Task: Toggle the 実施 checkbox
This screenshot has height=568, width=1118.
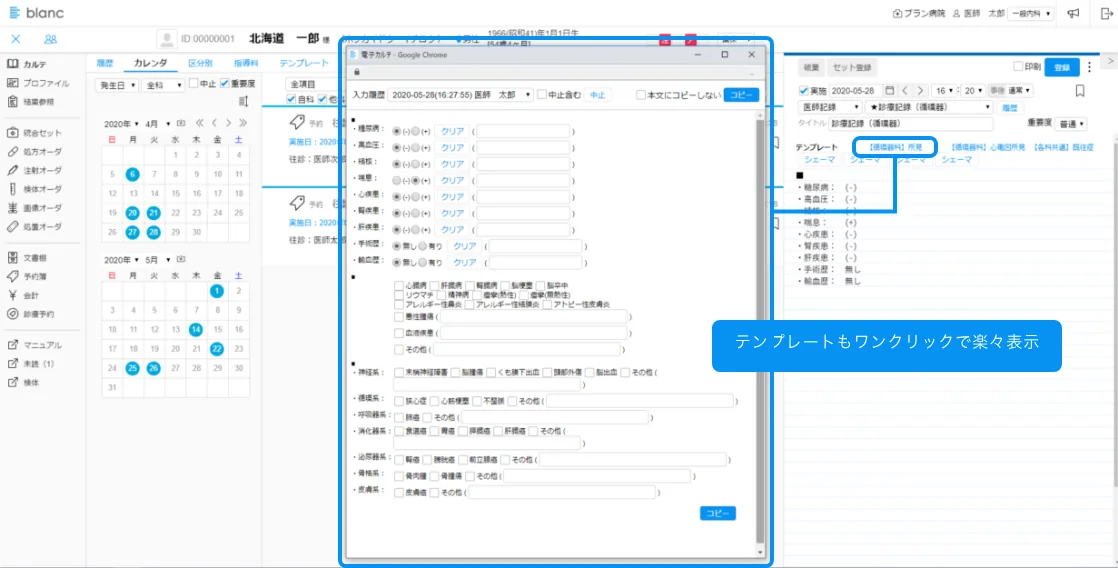Action: [804, 91]
